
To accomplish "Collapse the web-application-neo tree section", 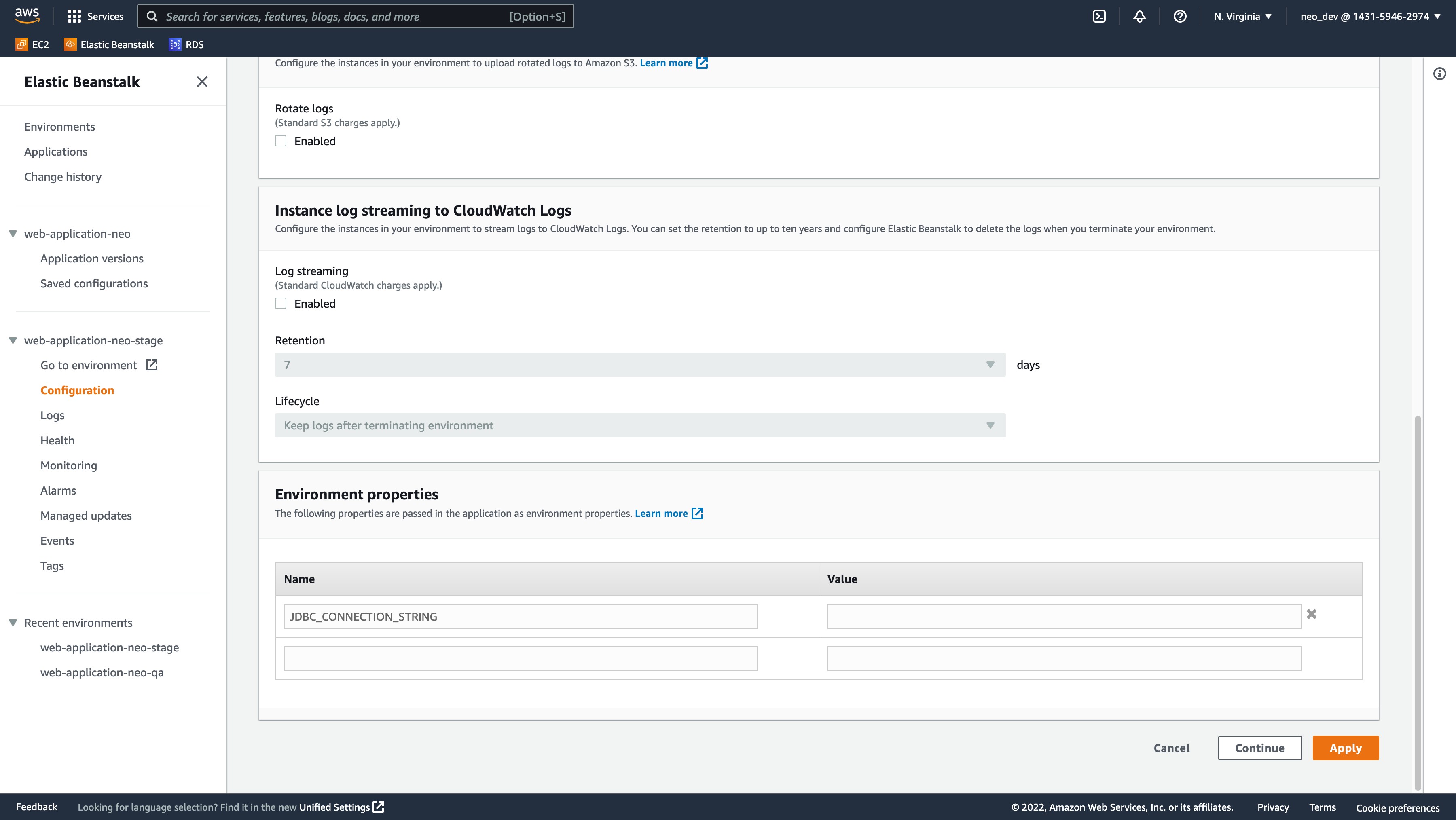I will 13,234.
